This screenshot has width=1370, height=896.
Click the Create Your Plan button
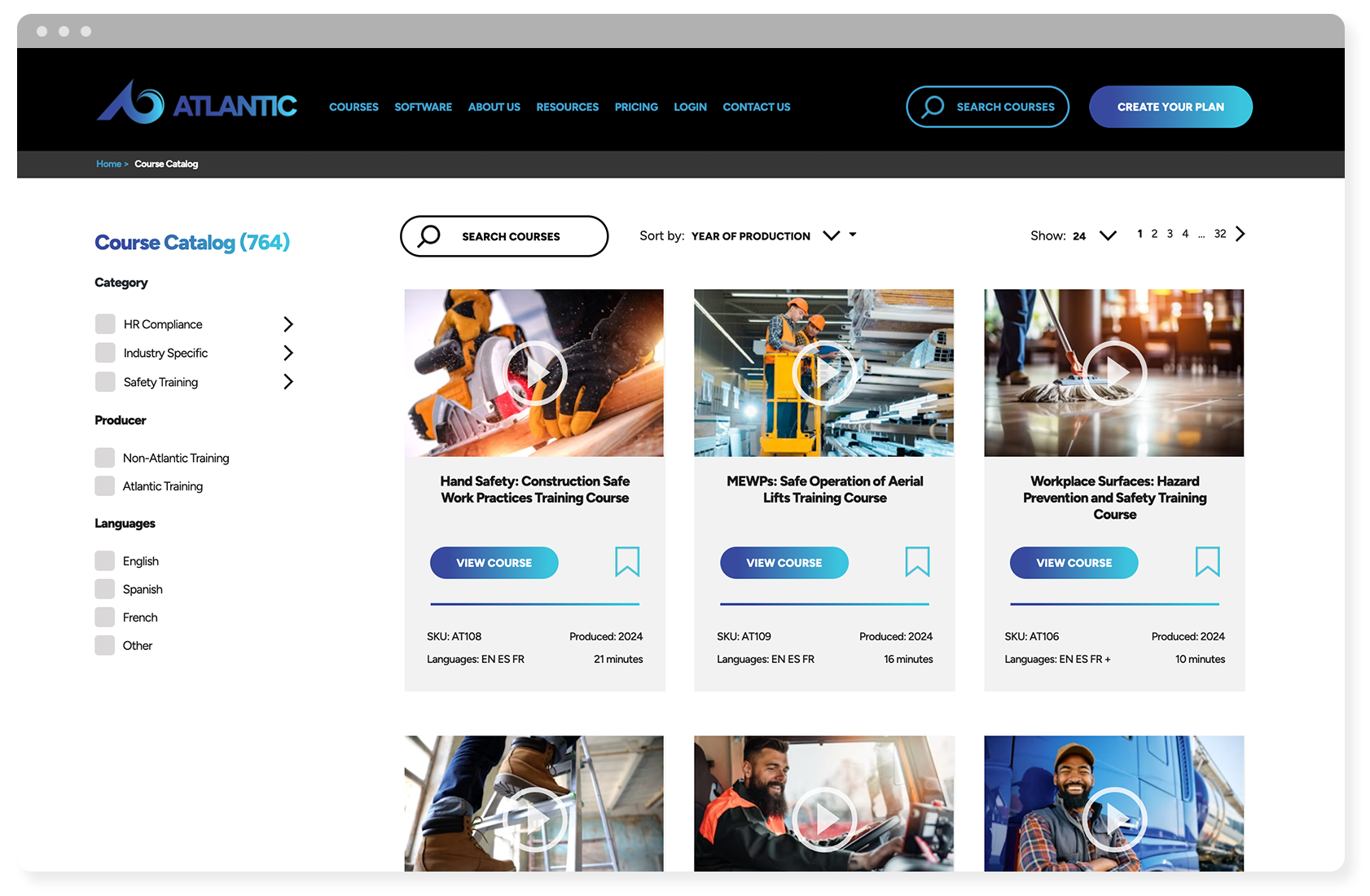1170,107
